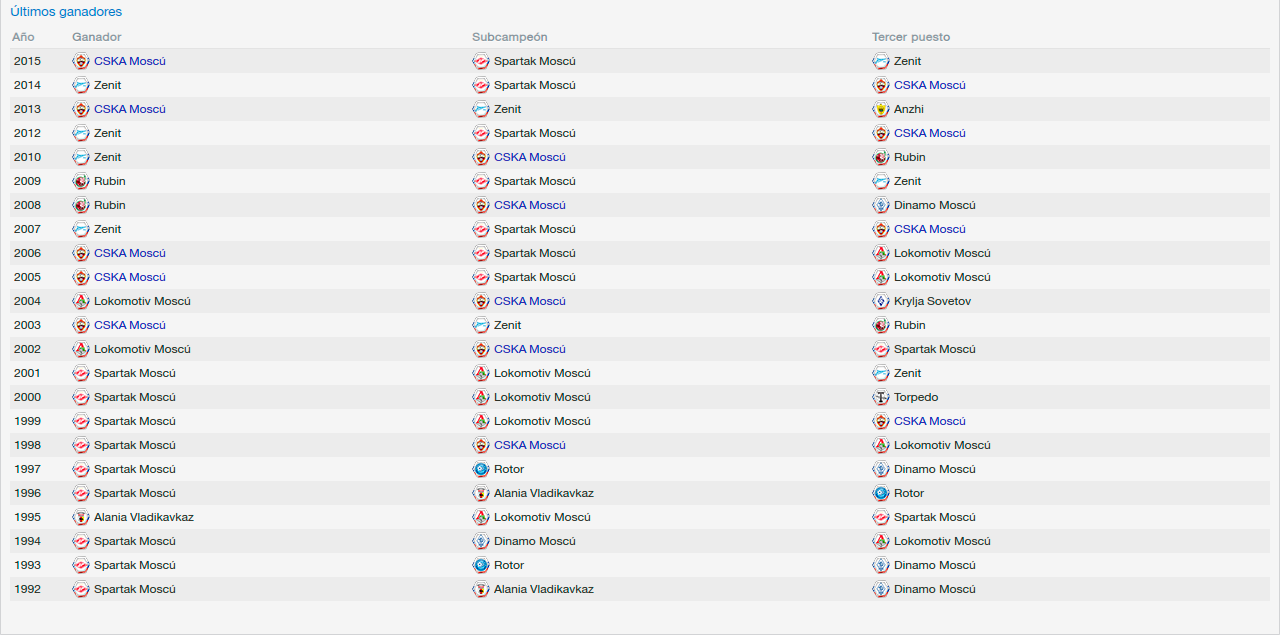
Task: Click the Spartak Moscú badge in the 2001 winner row
Action: click(81, 373)
